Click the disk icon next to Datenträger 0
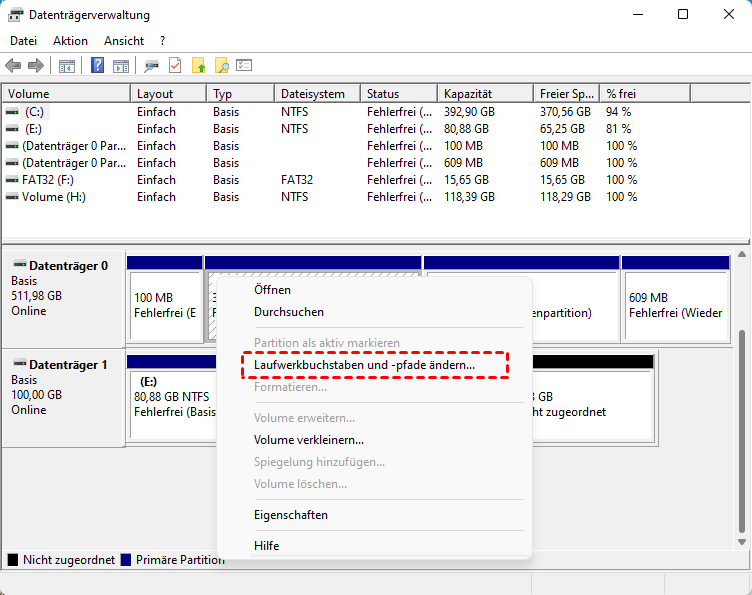This screenshot has height=595, width=752. 20,264
